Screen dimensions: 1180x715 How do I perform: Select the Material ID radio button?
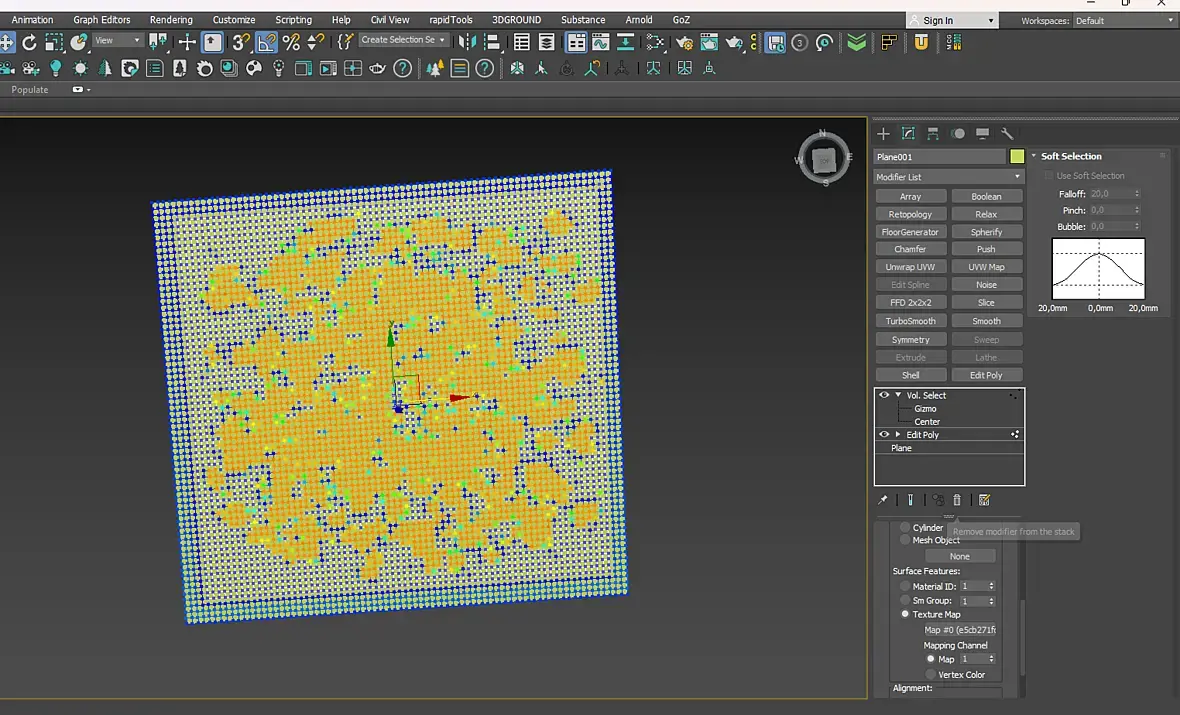[905, 586]
